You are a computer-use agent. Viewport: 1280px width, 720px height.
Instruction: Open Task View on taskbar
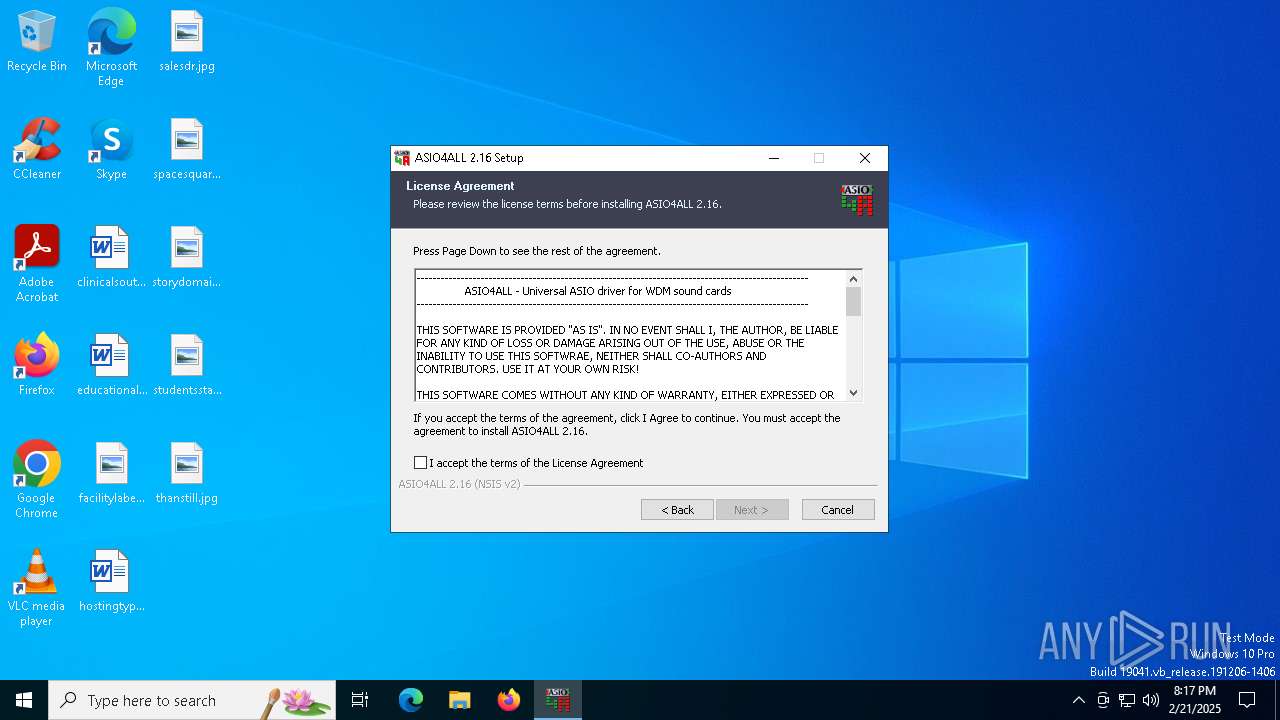coord(360,700)
